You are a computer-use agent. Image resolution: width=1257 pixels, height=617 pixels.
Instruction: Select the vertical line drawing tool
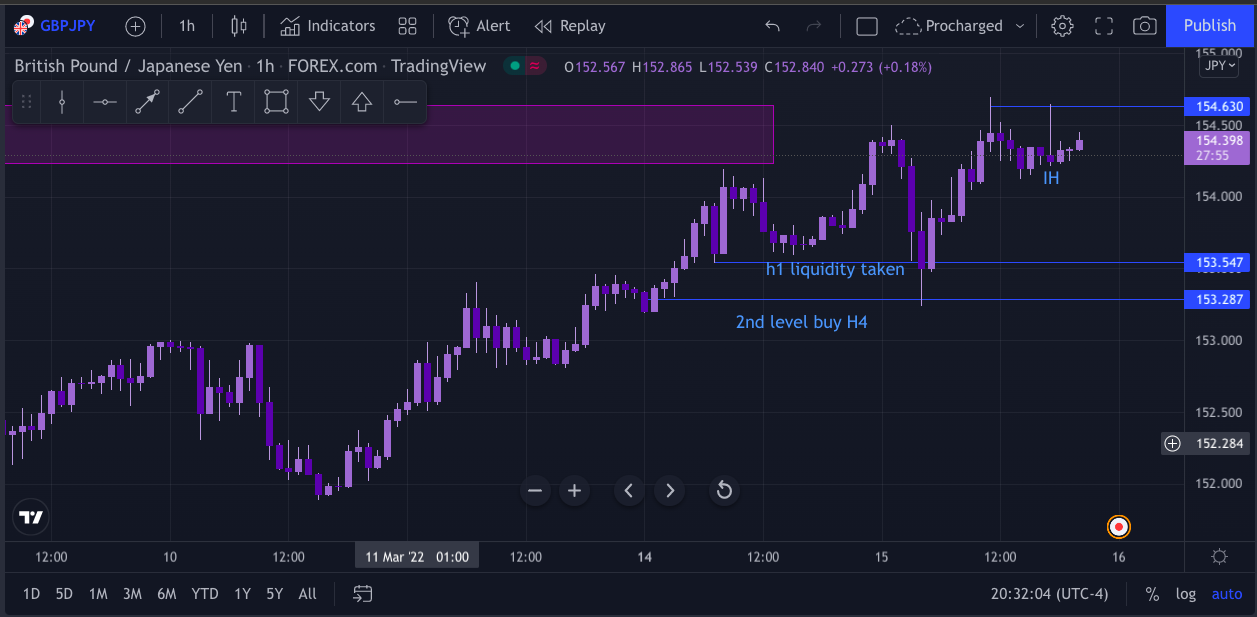[62, 102]
